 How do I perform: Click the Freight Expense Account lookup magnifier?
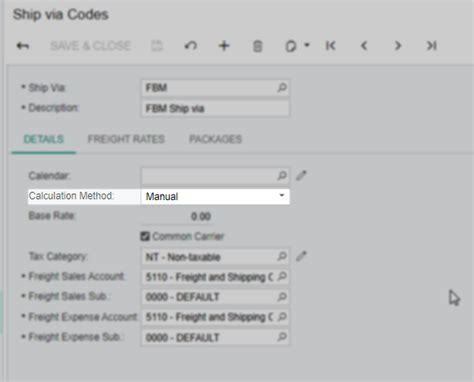[x=282, y=317]
